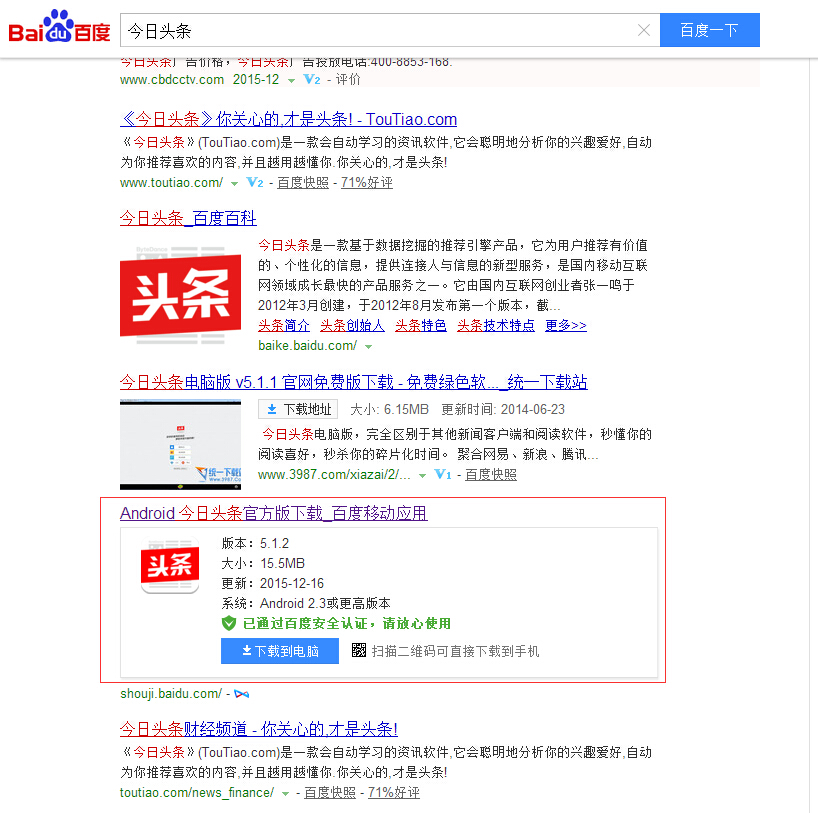Open the www.cbdcctv.com result URL

click(x=172, y=80)
